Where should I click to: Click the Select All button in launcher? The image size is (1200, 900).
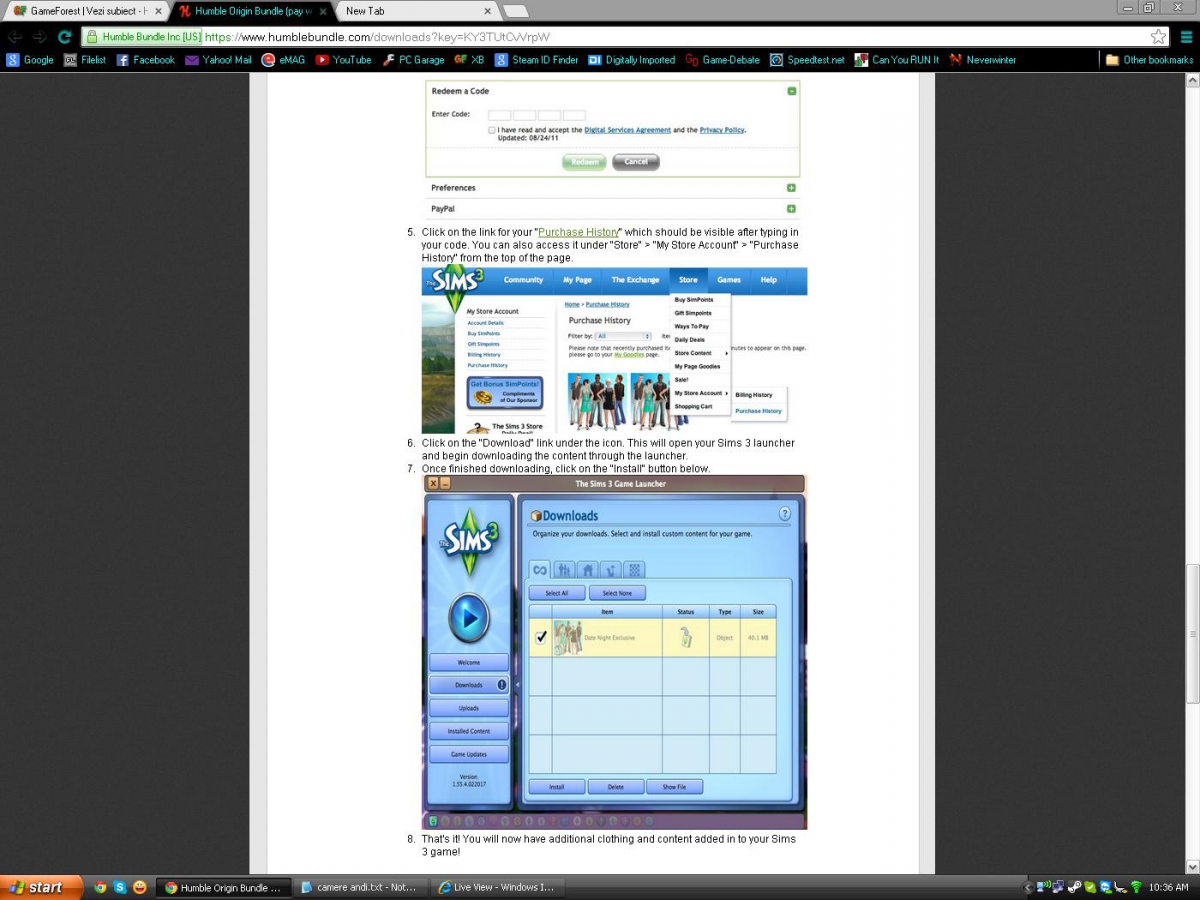click(556, 593)
